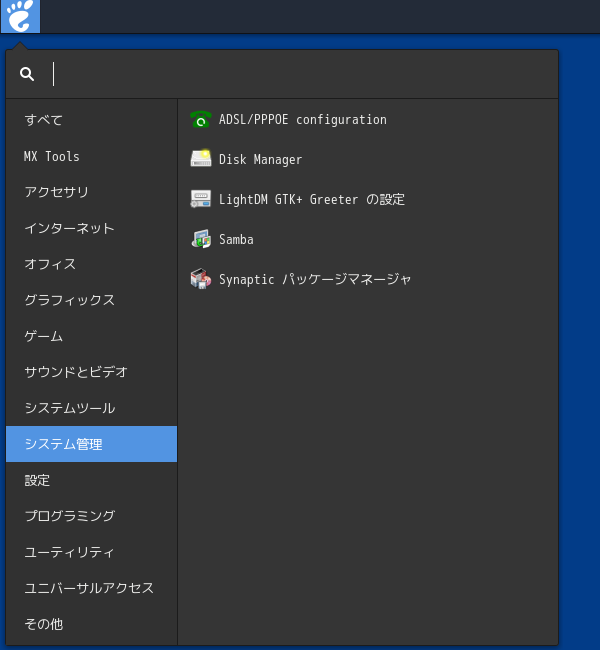600x650 pixels.
Task: Focus the application search field
Action: (x=282, y=74)
